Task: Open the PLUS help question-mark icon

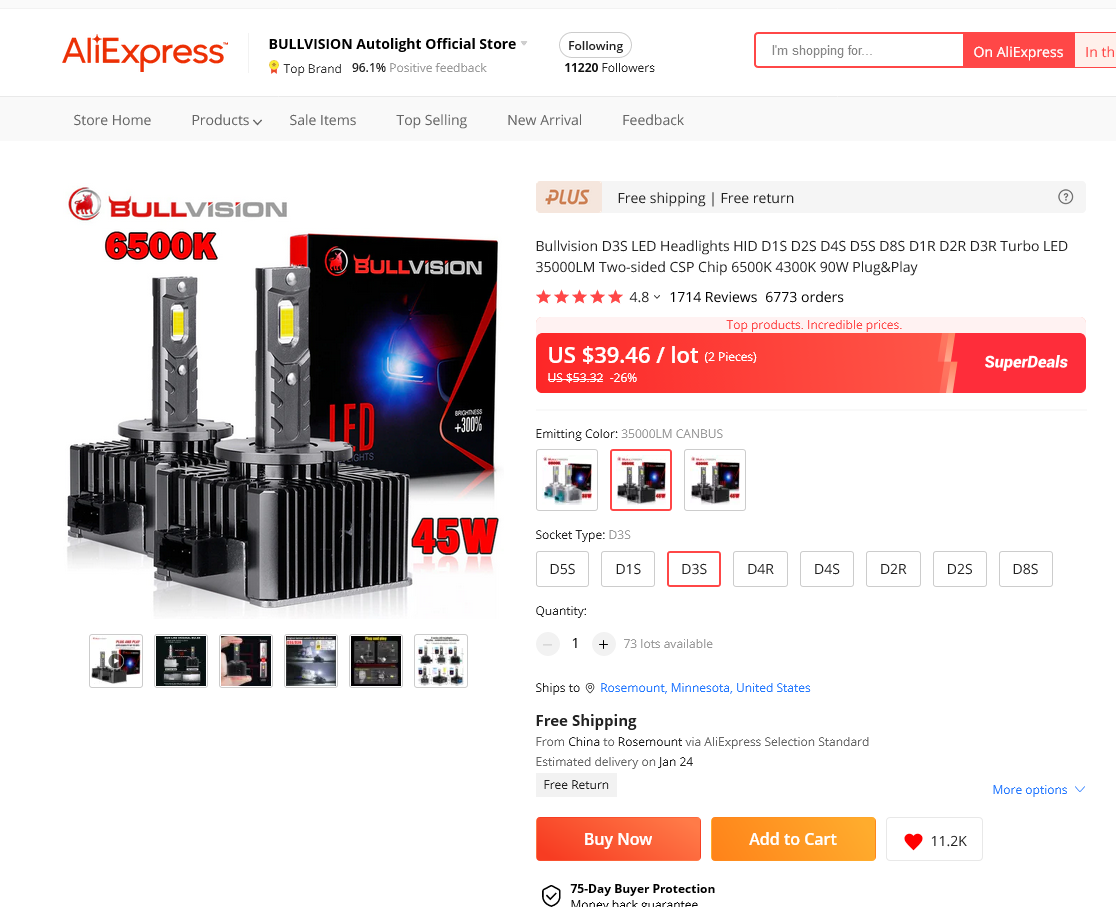Action: coord(1065,197)
